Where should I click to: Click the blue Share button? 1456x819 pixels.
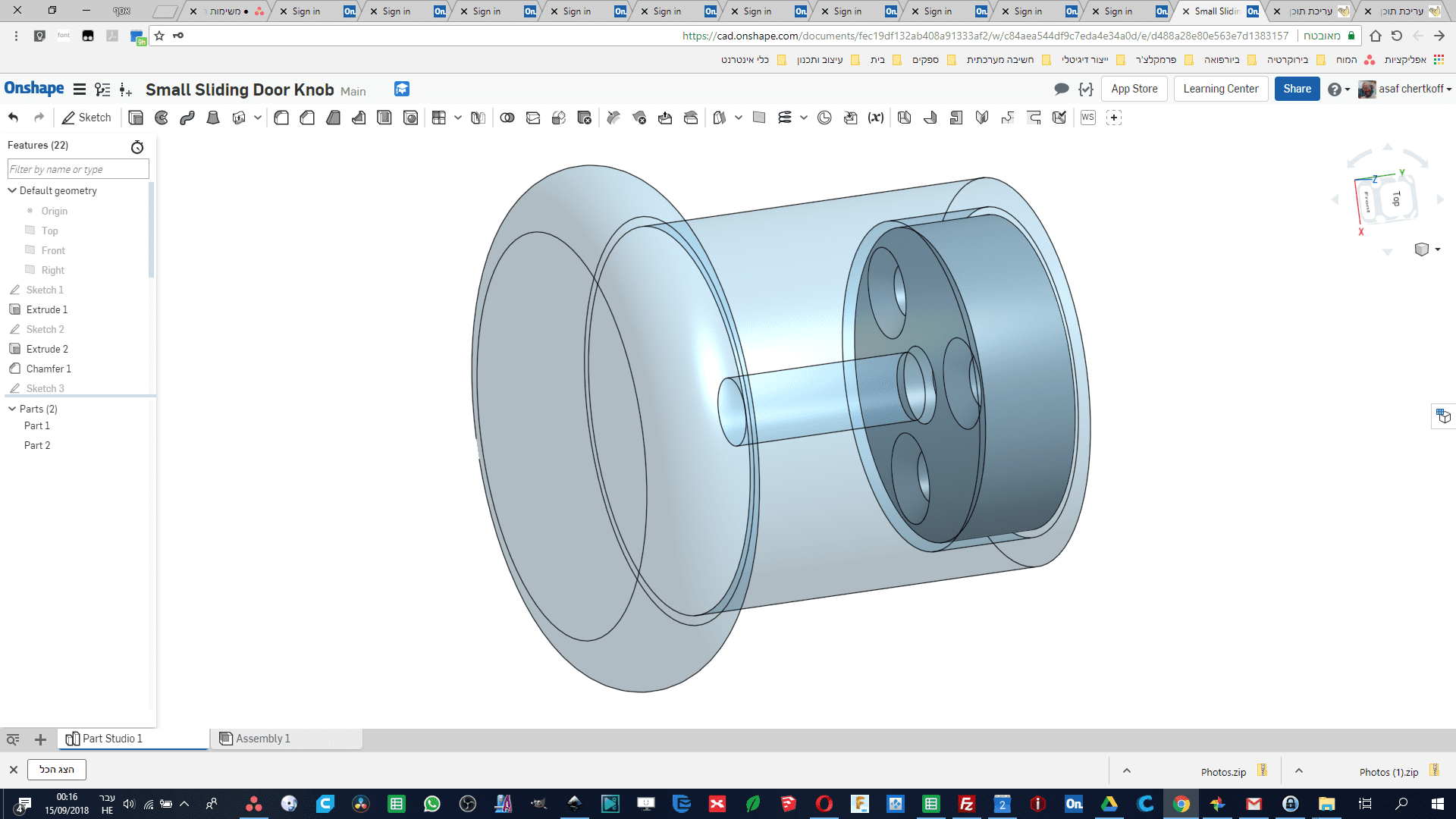(x=1298, y=89)
